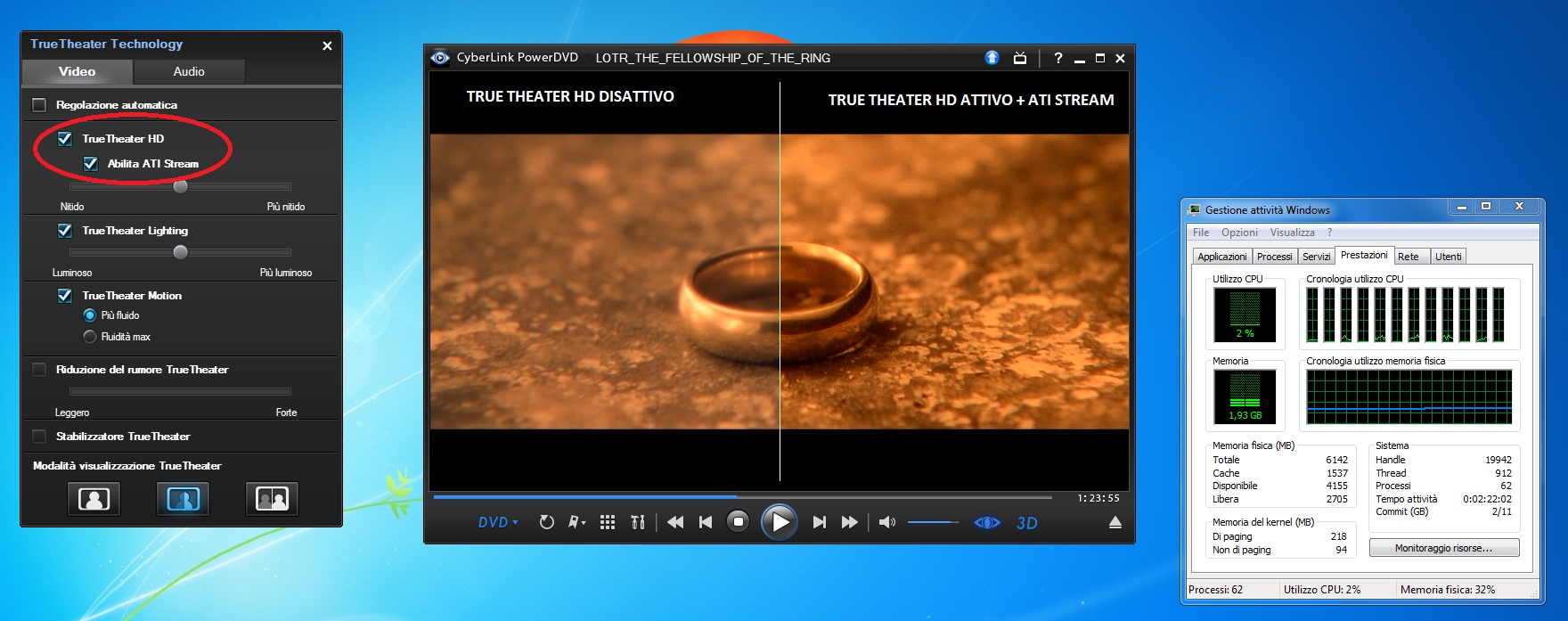
Task: Select the side-by-side comparison display mode
Action: (272, 499)
